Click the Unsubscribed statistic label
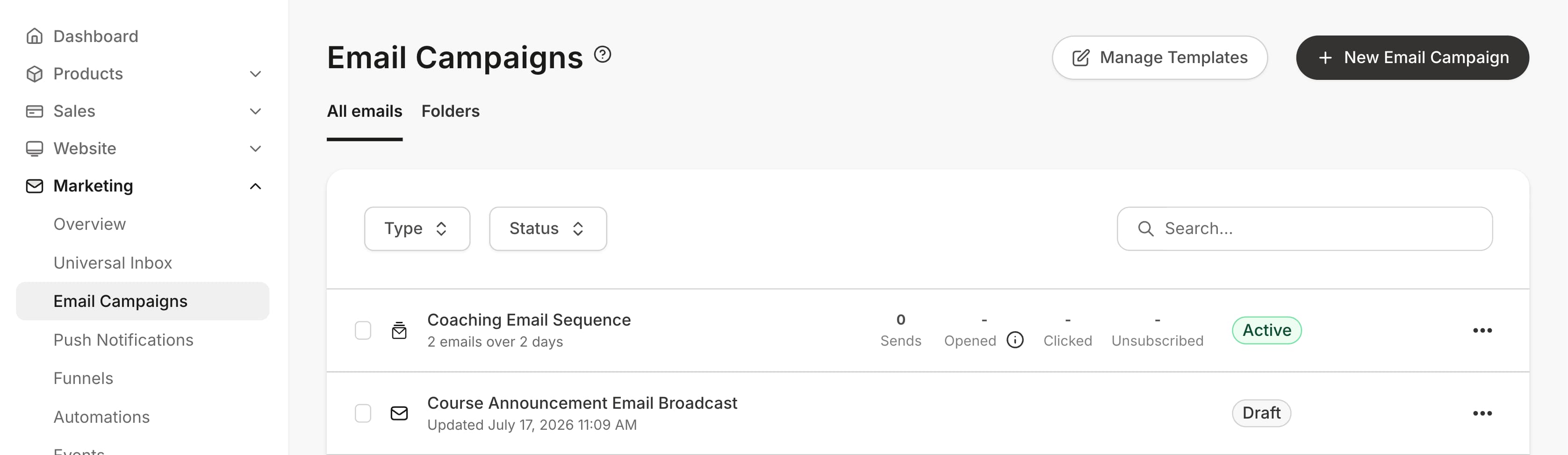Image resolution: width=1568 pixels, height=455 pixels. [x=1157, y=341]
